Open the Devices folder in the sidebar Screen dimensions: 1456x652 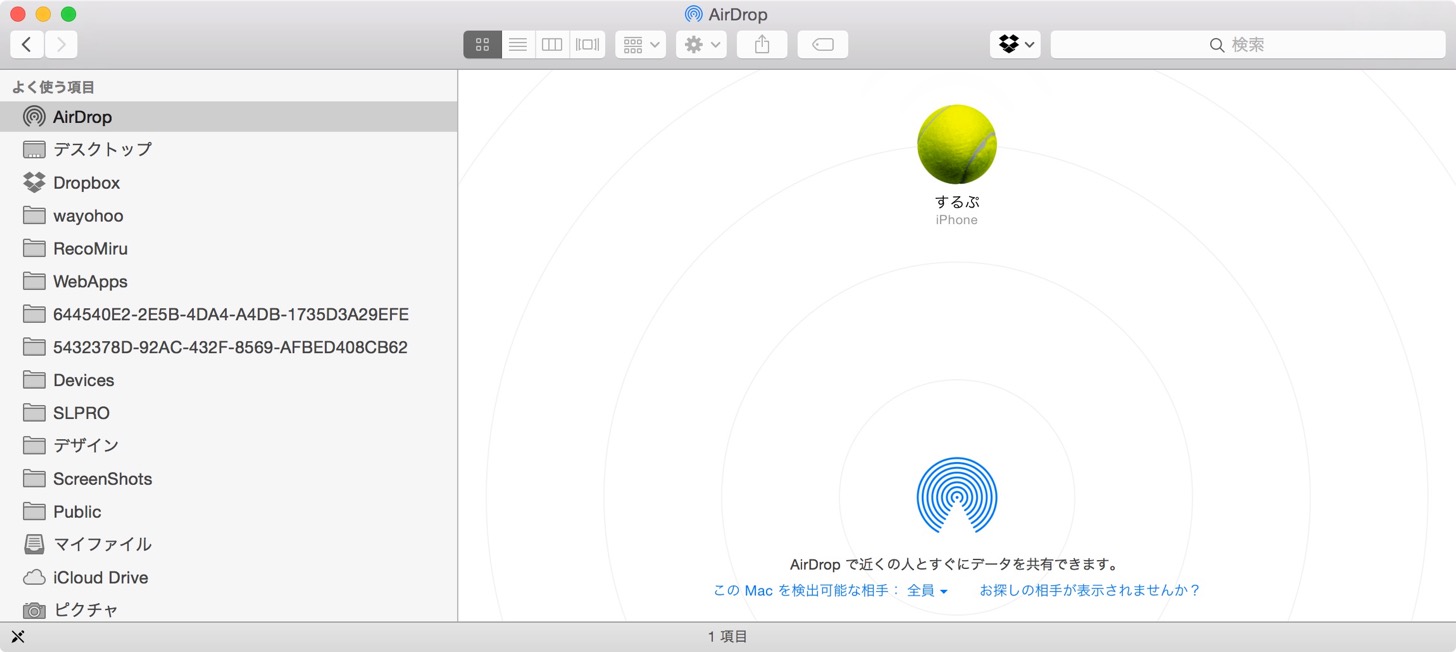point(228,380)
